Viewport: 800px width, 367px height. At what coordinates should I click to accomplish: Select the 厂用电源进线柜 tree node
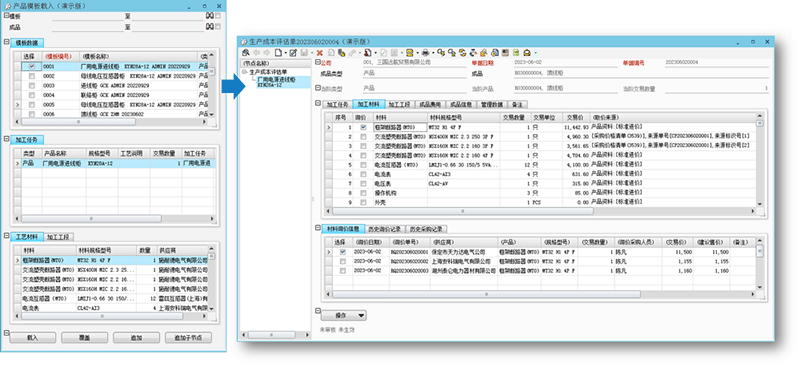pos(283,82)
